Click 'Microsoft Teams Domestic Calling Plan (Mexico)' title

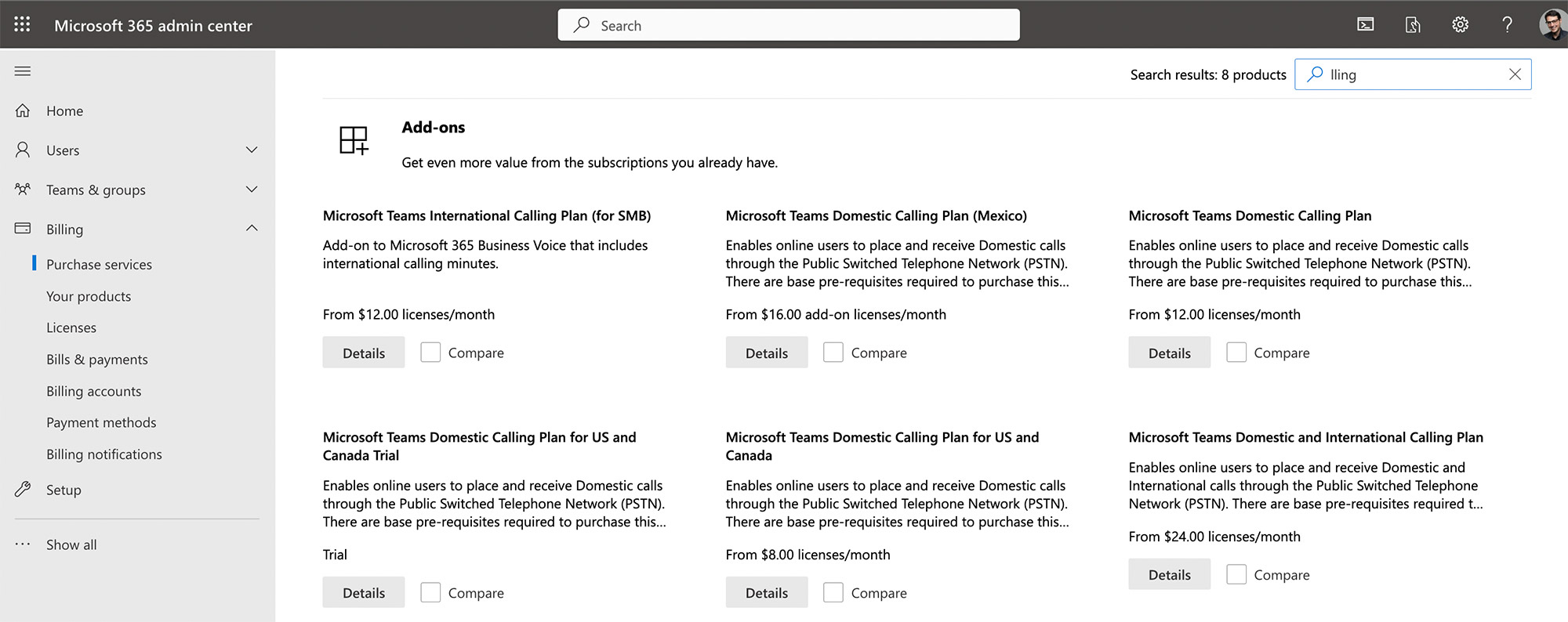tap(877, 215)
